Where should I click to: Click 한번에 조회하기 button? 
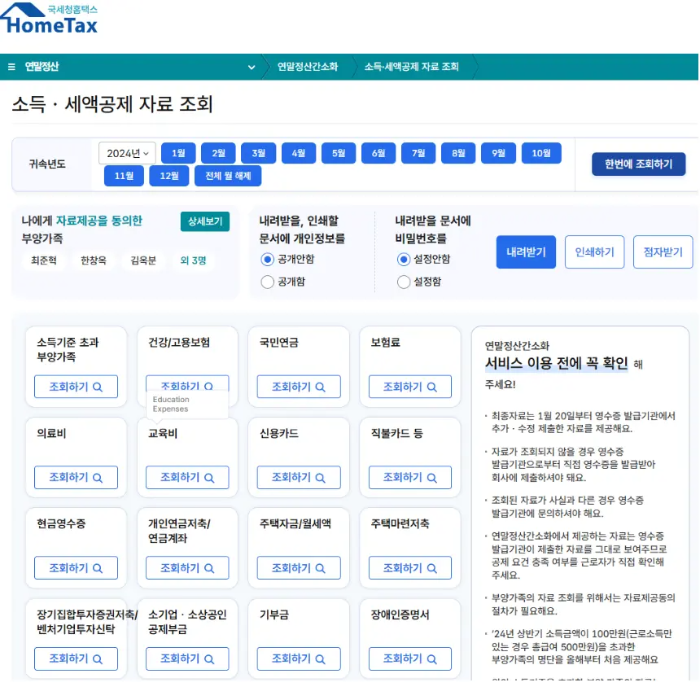(x=638, y=164)
